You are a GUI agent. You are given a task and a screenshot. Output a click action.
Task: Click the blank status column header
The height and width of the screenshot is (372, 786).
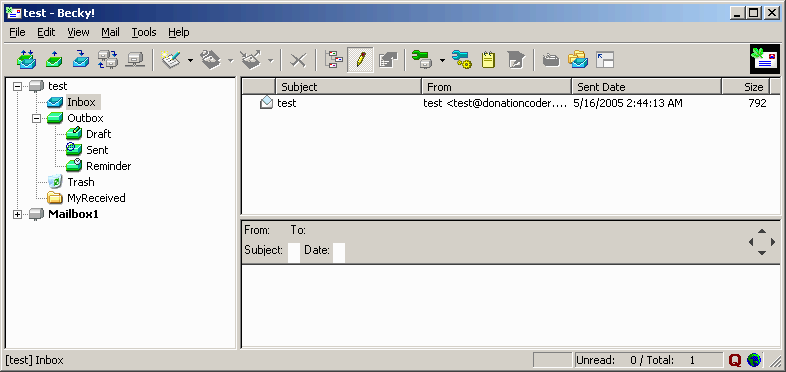[259, 87]
